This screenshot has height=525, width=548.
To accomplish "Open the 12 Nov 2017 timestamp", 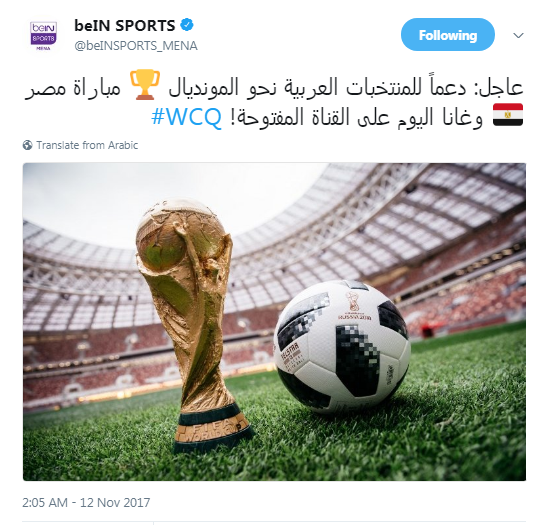I will [x=86, y=503].
